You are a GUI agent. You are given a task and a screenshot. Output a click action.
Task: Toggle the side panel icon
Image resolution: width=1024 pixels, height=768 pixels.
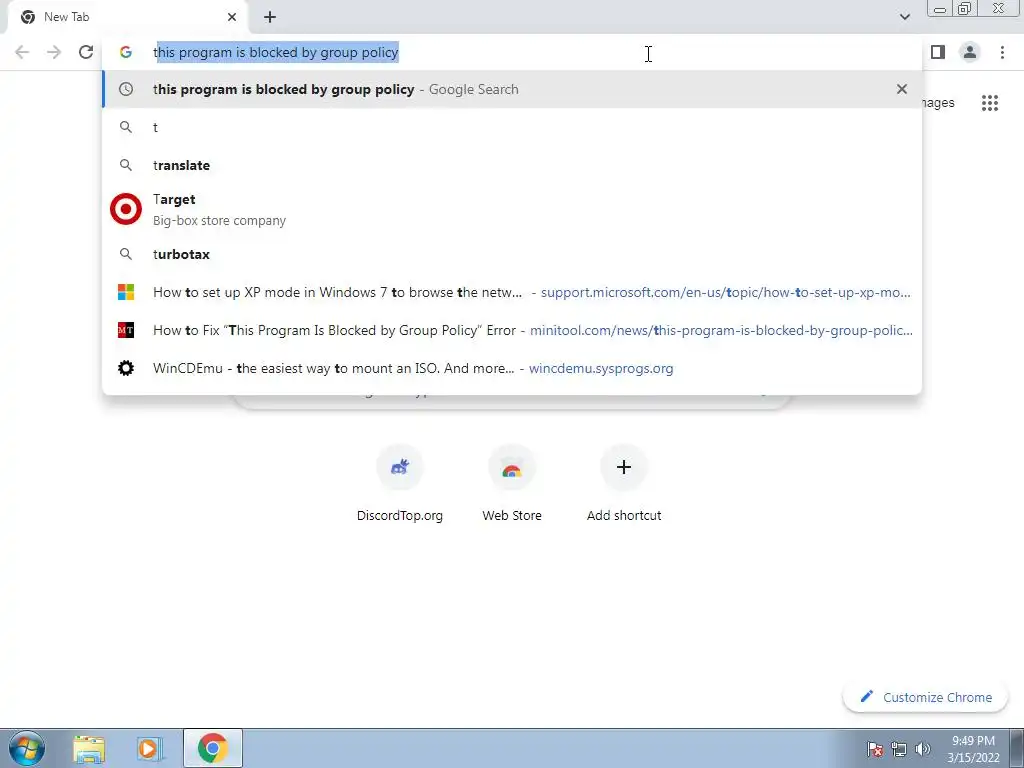click(938, 52)
